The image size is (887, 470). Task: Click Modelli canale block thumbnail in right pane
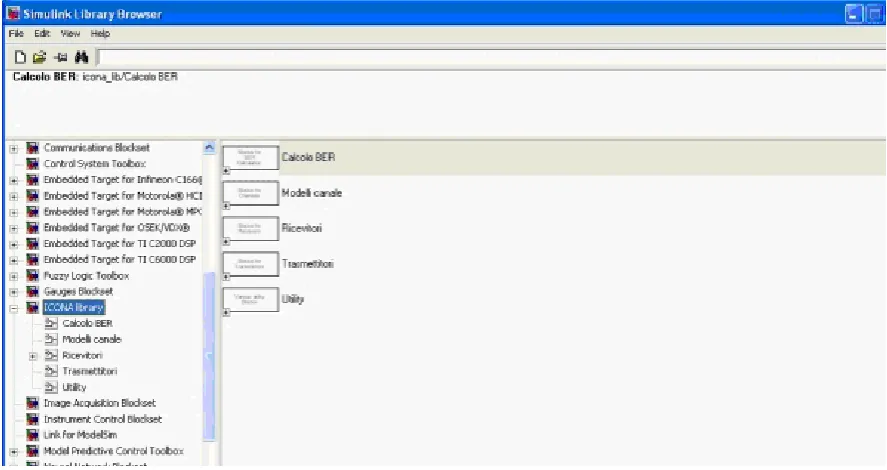click(x=251, y=193)
